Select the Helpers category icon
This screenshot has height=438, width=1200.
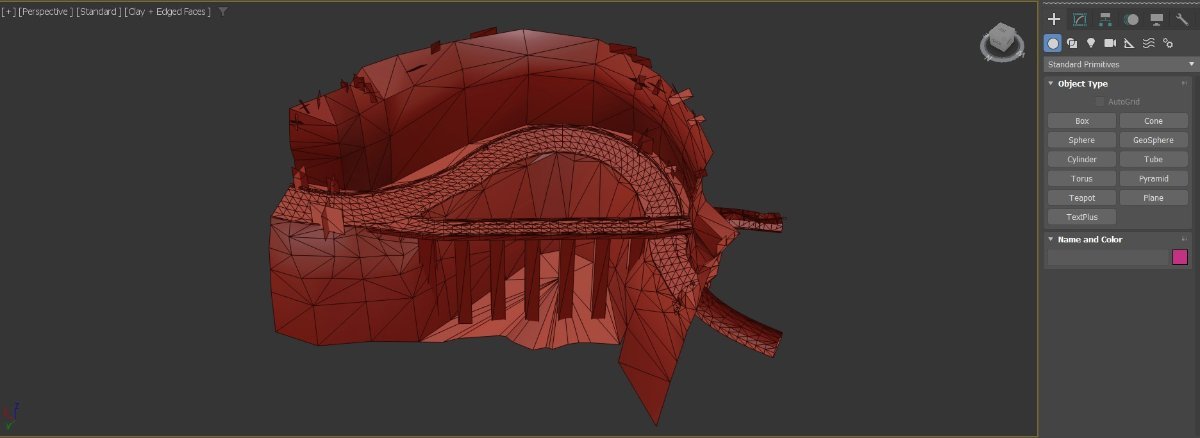(1129, 43)
